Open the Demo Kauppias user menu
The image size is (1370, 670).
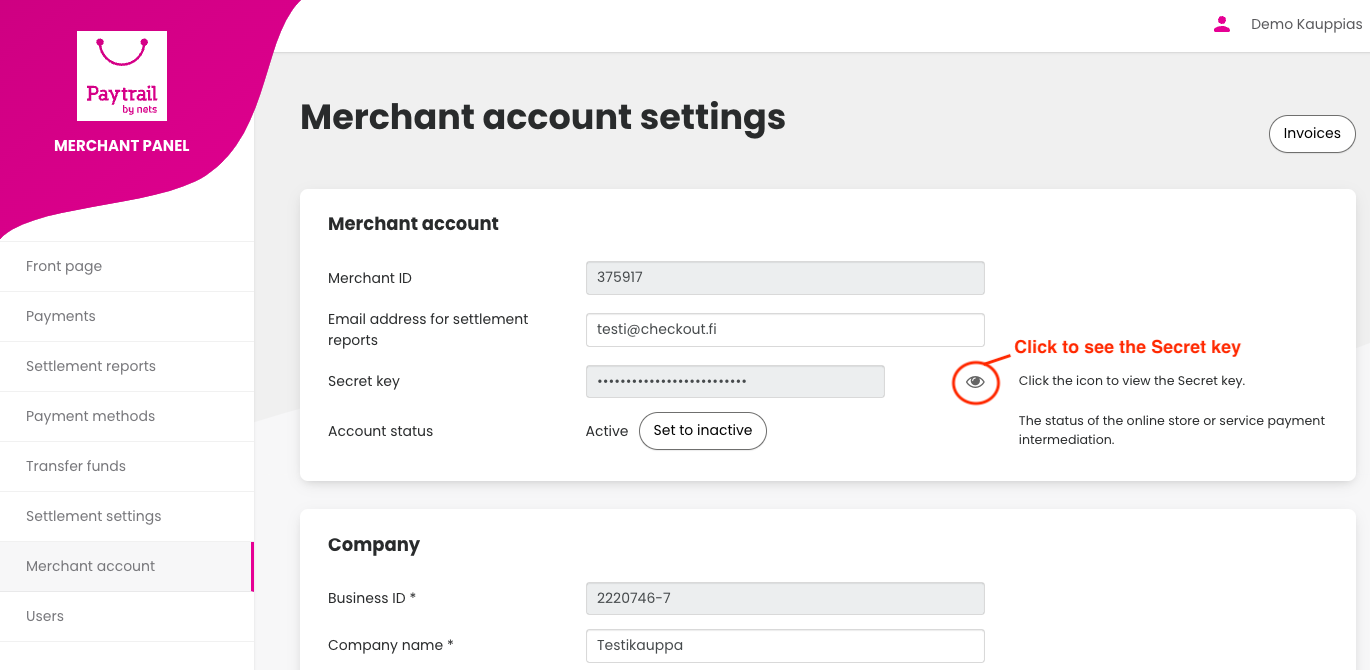[1306, 24]
